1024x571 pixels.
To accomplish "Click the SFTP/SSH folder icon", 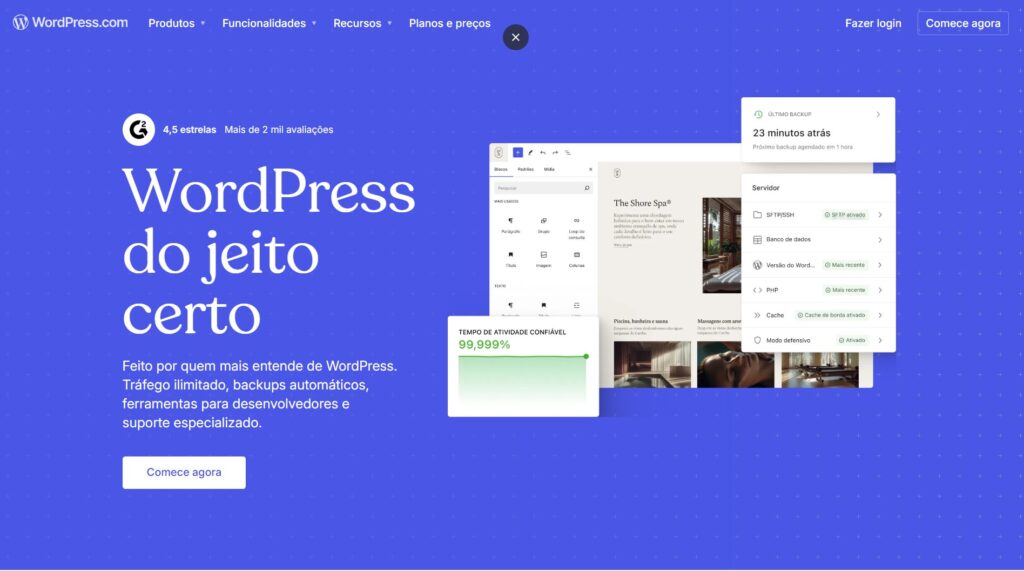I will [x=757, y=214].
